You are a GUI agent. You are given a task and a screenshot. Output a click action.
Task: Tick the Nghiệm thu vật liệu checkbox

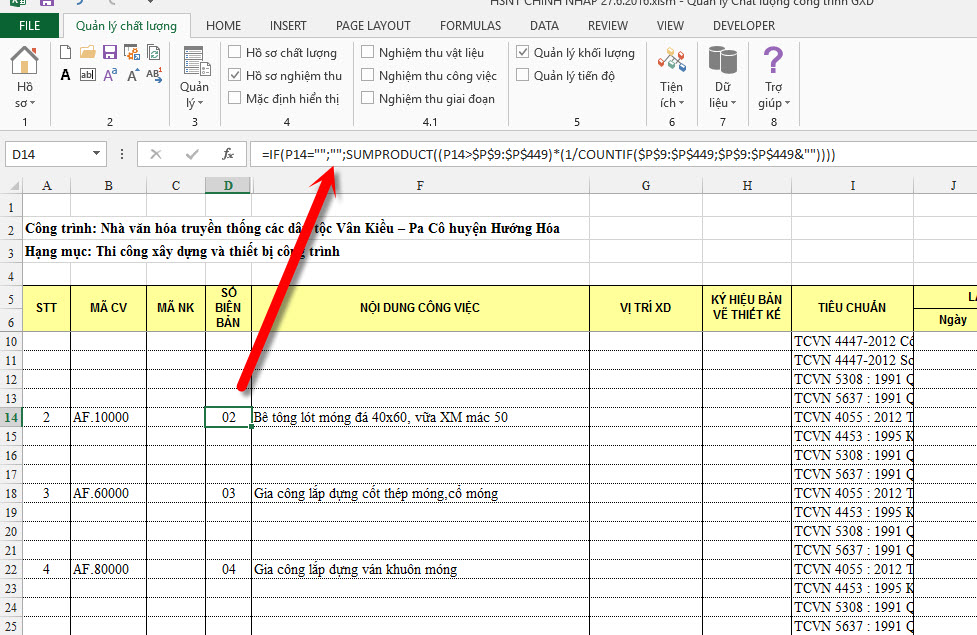point(368,52)
